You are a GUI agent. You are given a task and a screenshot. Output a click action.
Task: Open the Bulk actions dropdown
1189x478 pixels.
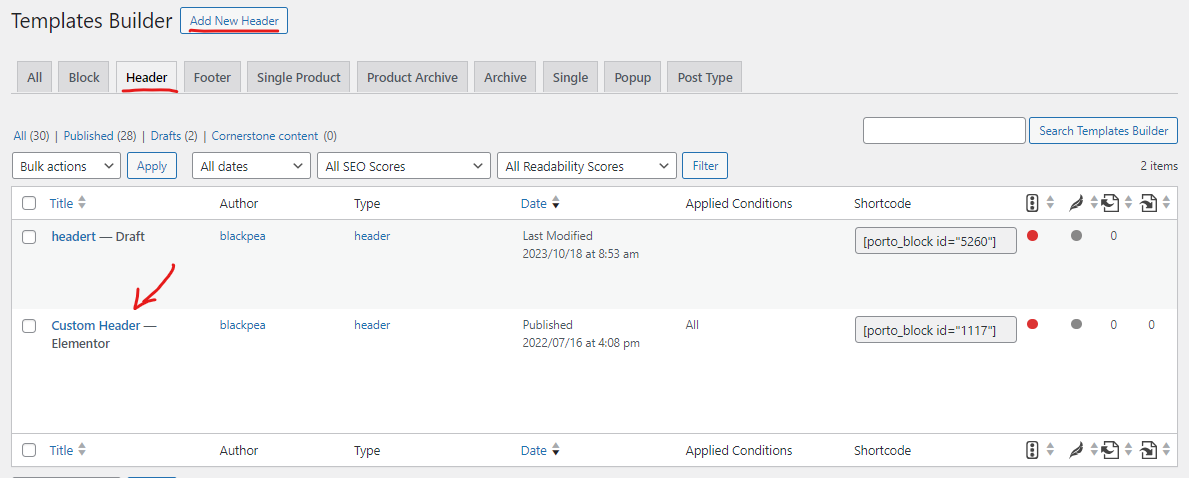67,166
